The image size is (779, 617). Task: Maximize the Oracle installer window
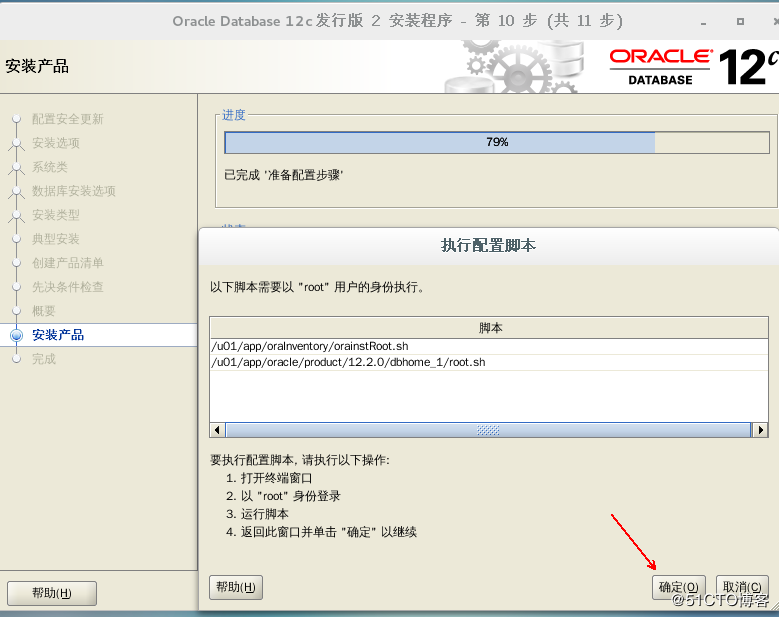(740, 21)
